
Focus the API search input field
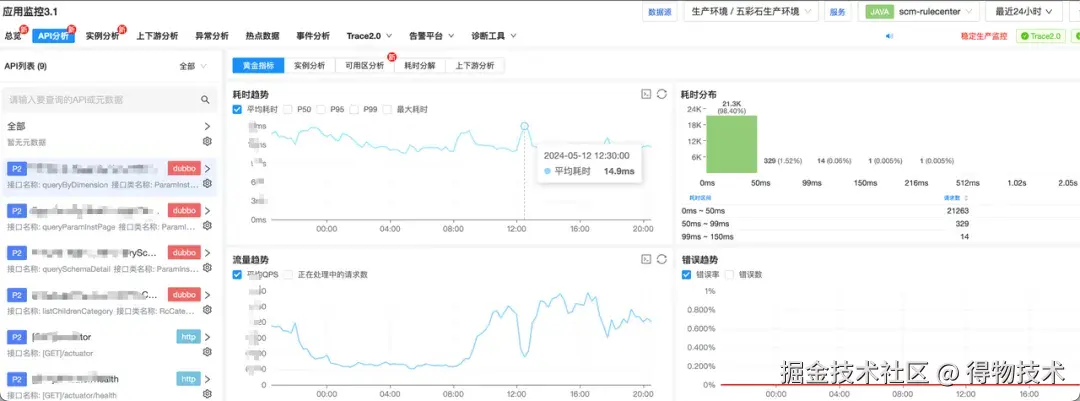tap(110, 100)
